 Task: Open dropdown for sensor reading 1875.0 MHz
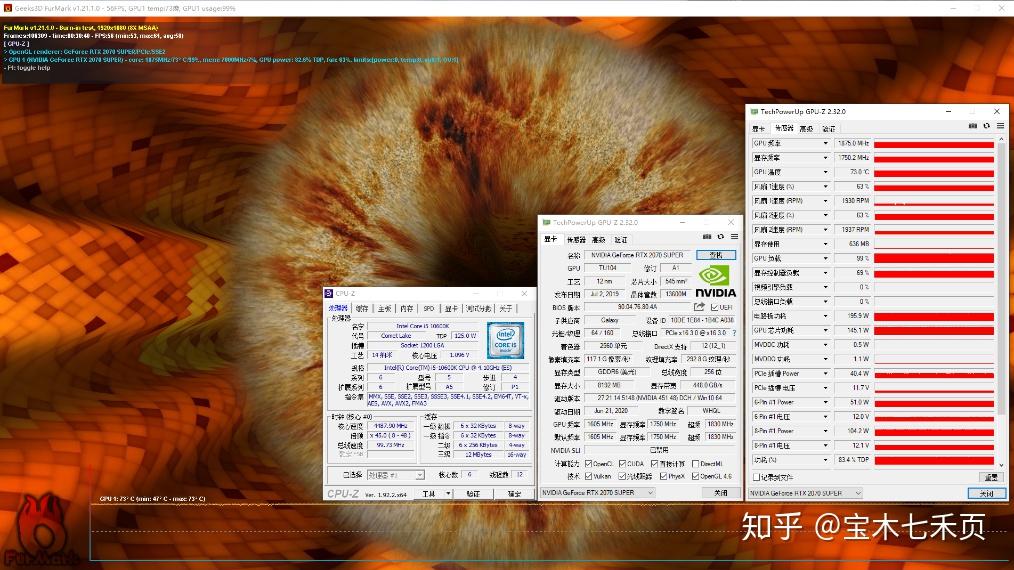coord(825,144)
